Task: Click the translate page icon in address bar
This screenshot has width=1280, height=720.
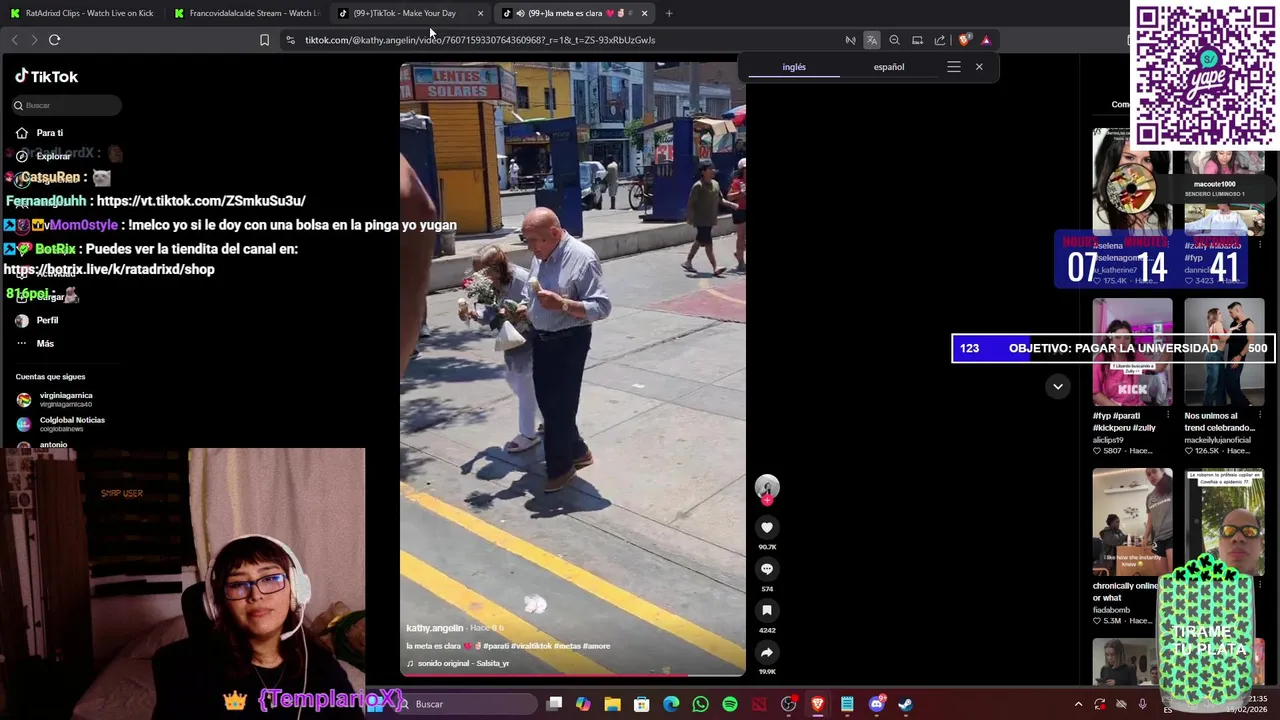Action: 872,40
